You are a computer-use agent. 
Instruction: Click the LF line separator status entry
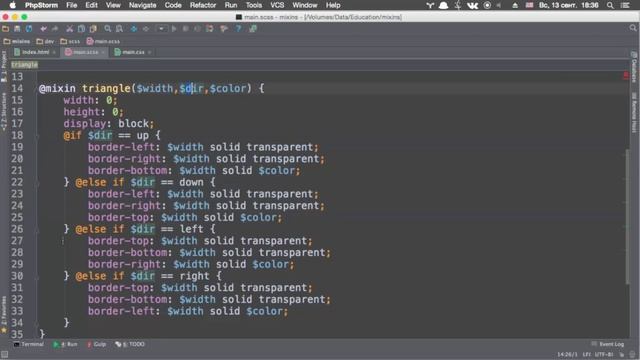[x=587, y=354]
